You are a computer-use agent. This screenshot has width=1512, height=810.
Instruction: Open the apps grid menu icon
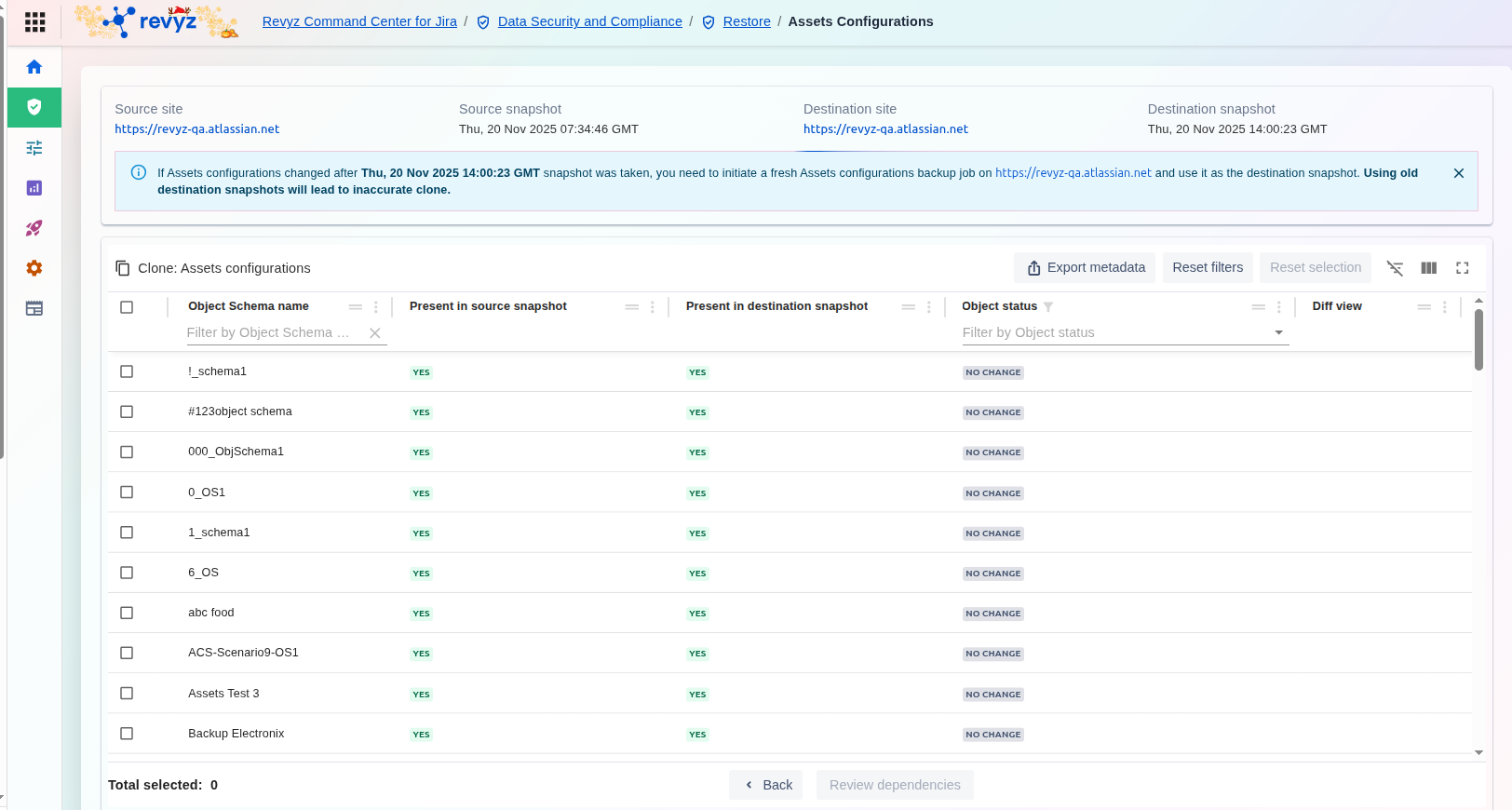click(34, 22)
